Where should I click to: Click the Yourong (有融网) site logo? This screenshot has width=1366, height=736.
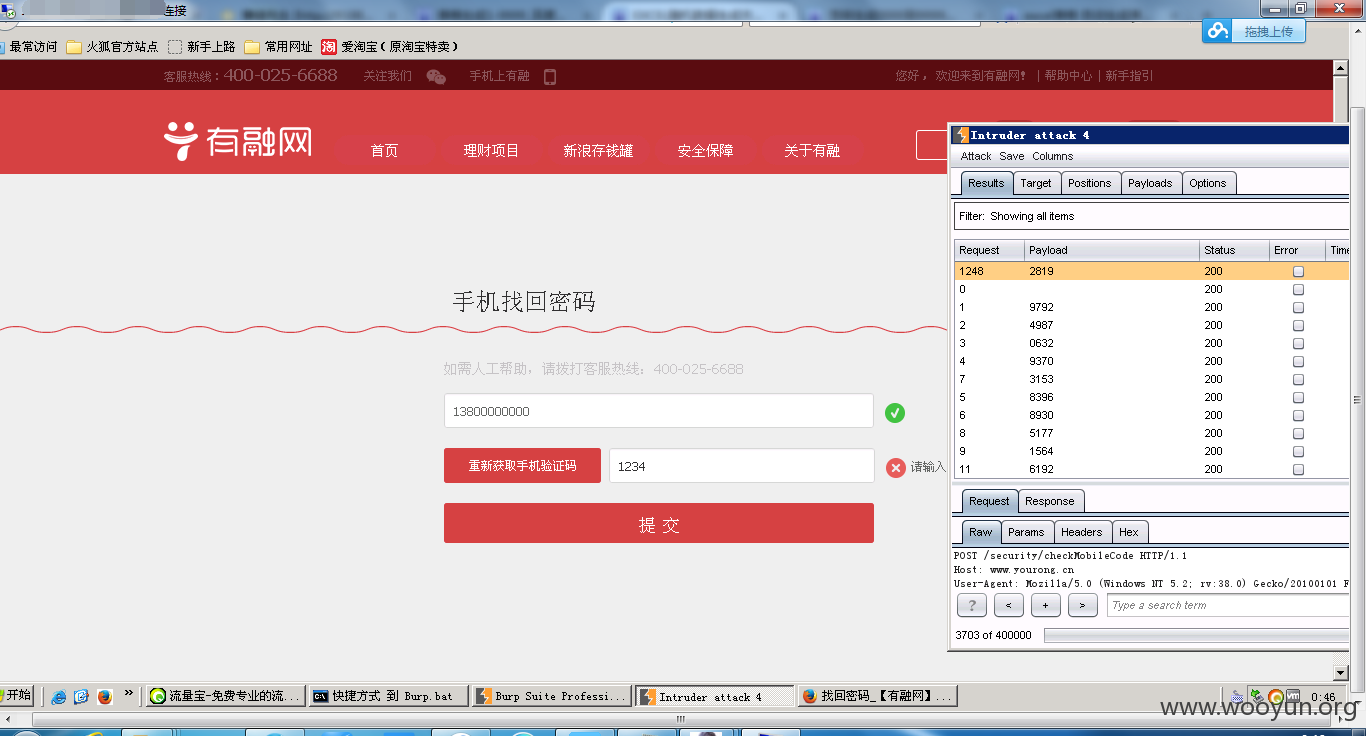(x=238, y=141)
